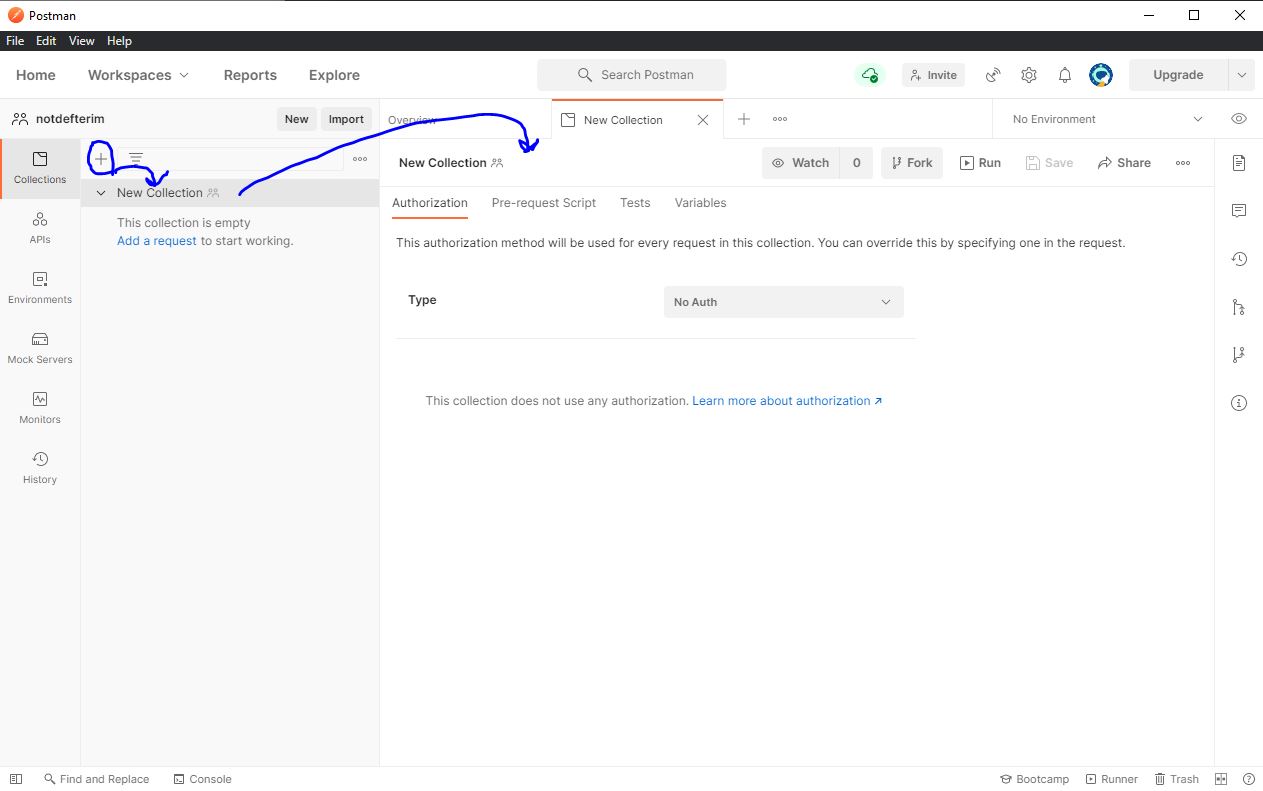Open notifications via the bell icon
The height and width of the screenshot is (791, 1263).
1064,75
